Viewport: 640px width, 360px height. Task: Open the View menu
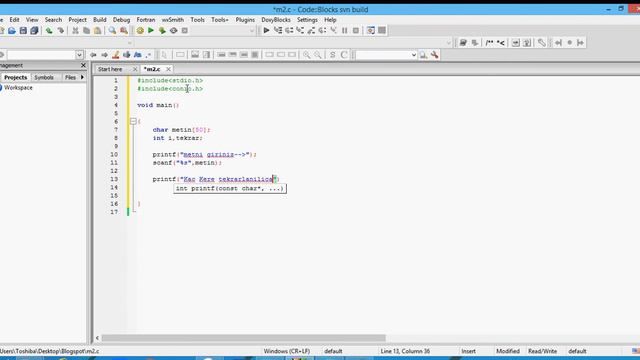point(32,20)
